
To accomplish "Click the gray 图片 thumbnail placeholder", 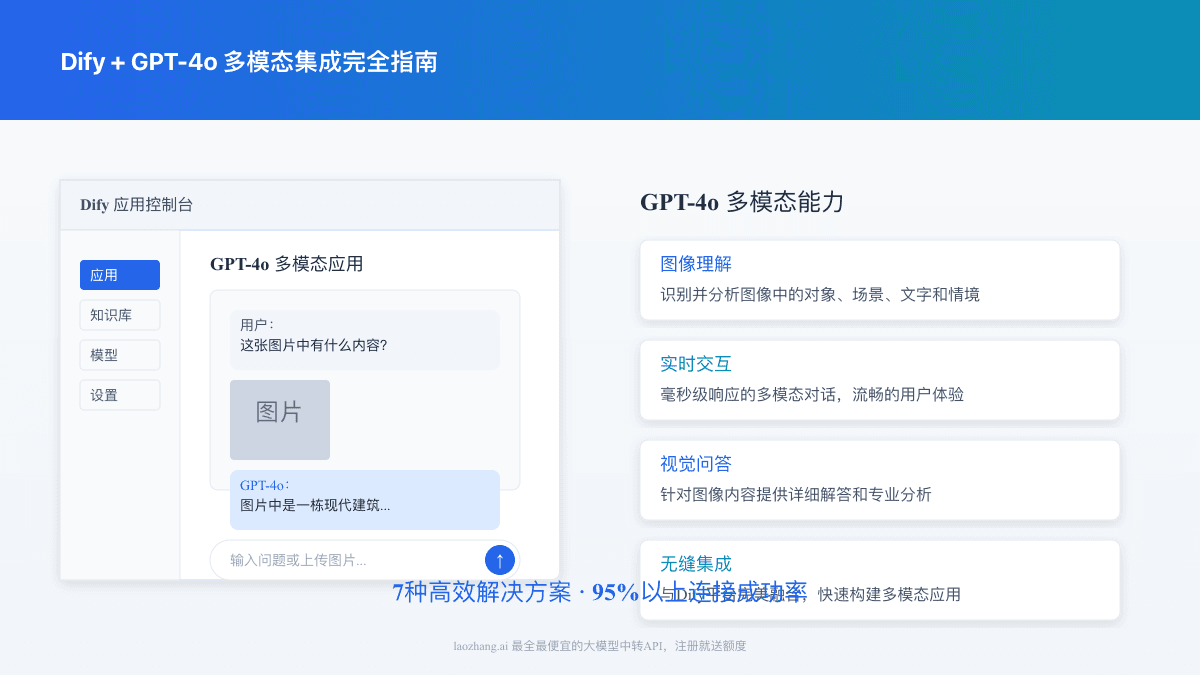I will pyautogui.click(x=280, y=420).
